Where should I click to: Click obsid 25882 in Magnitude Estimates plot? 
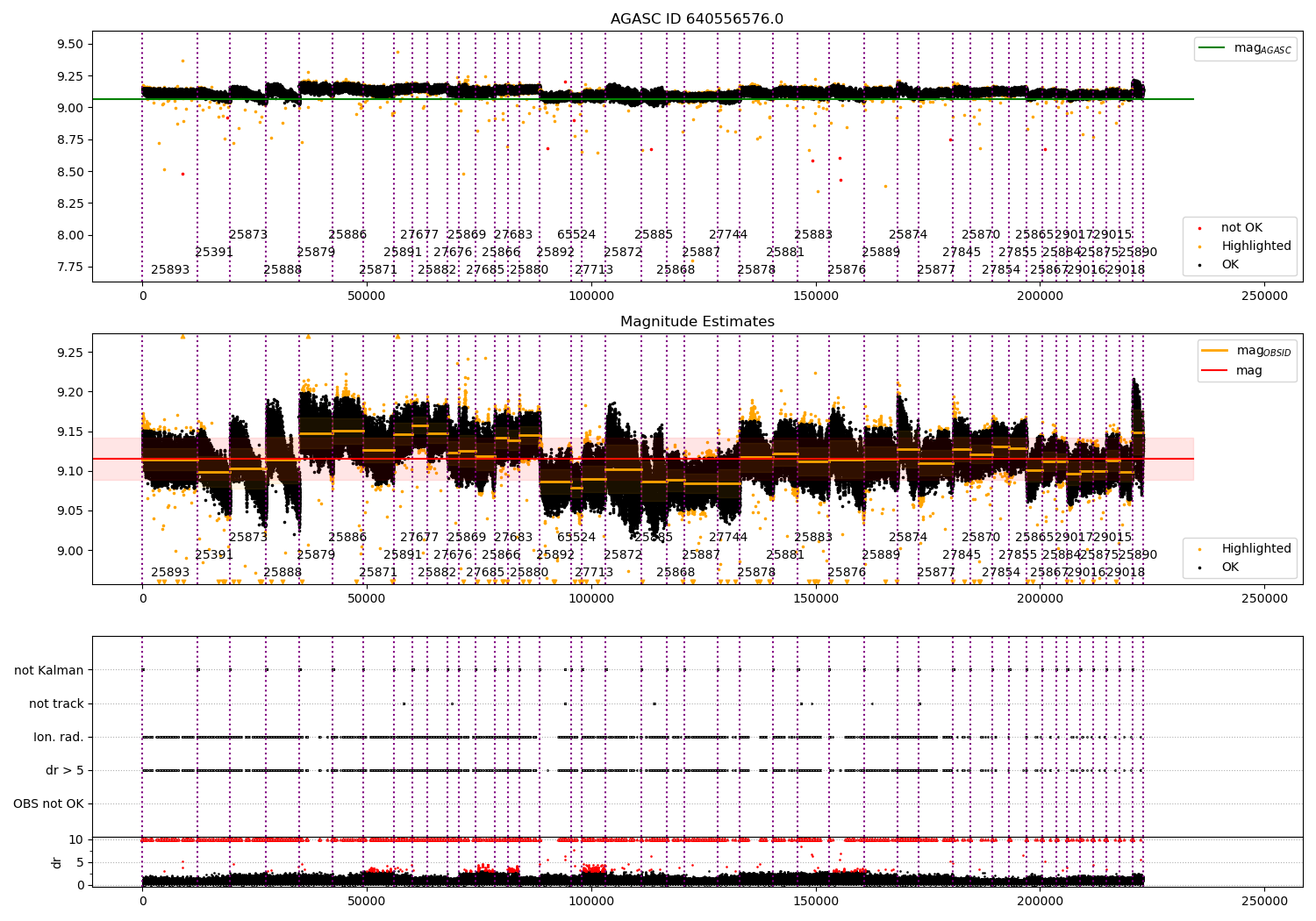[437, 573]
